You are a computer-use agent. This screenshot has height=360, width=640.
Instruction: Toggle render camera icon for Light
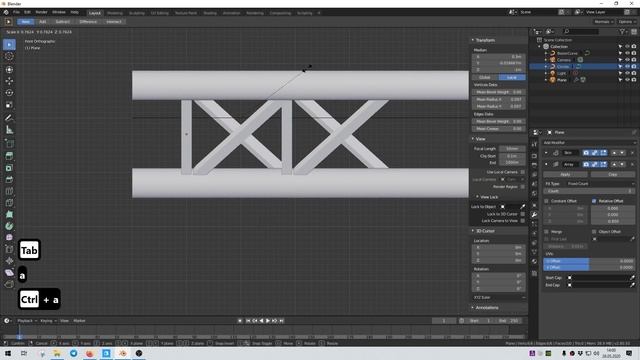click(x=634, y=73)
